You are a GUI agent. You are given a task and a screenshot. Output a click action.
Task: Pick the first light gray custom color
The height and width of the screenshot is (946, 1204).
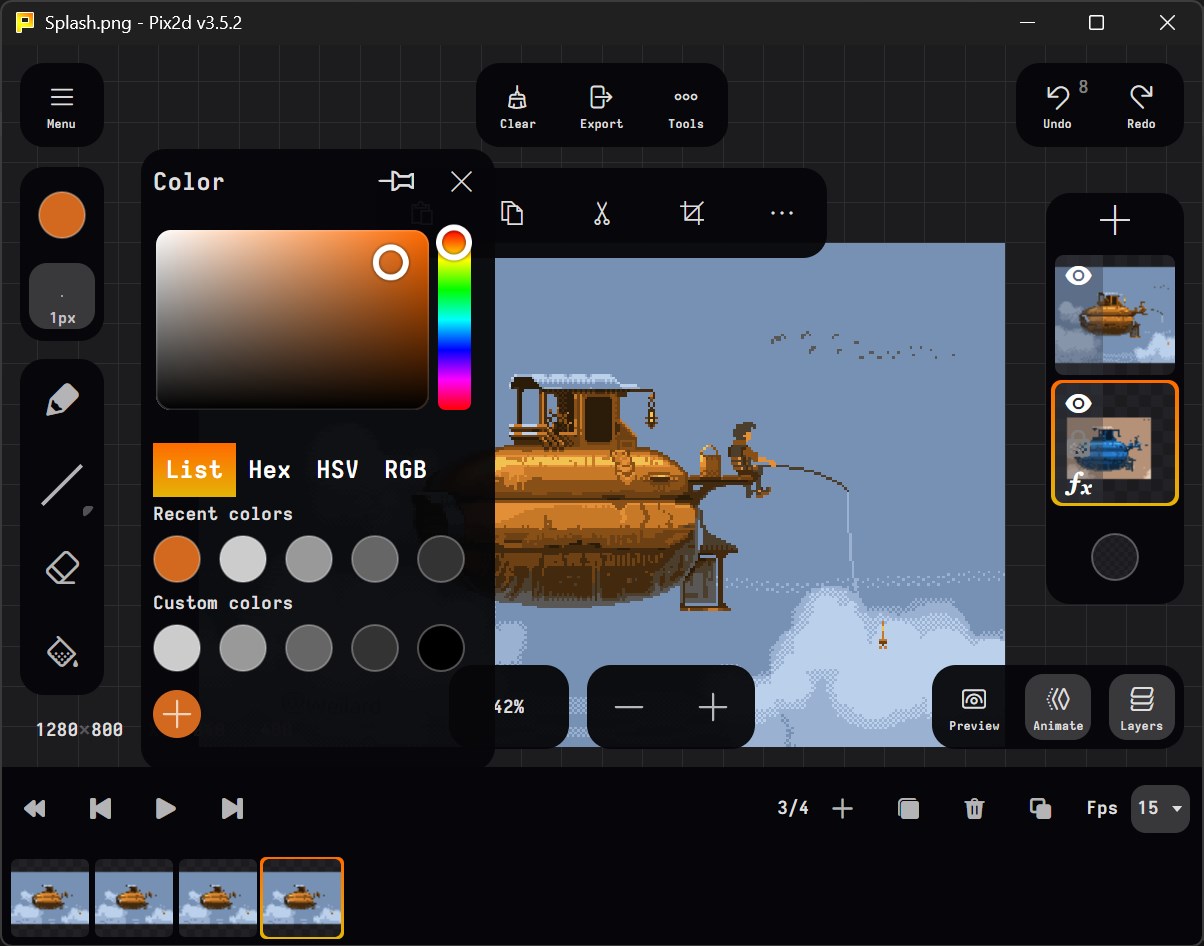[177, 648]
